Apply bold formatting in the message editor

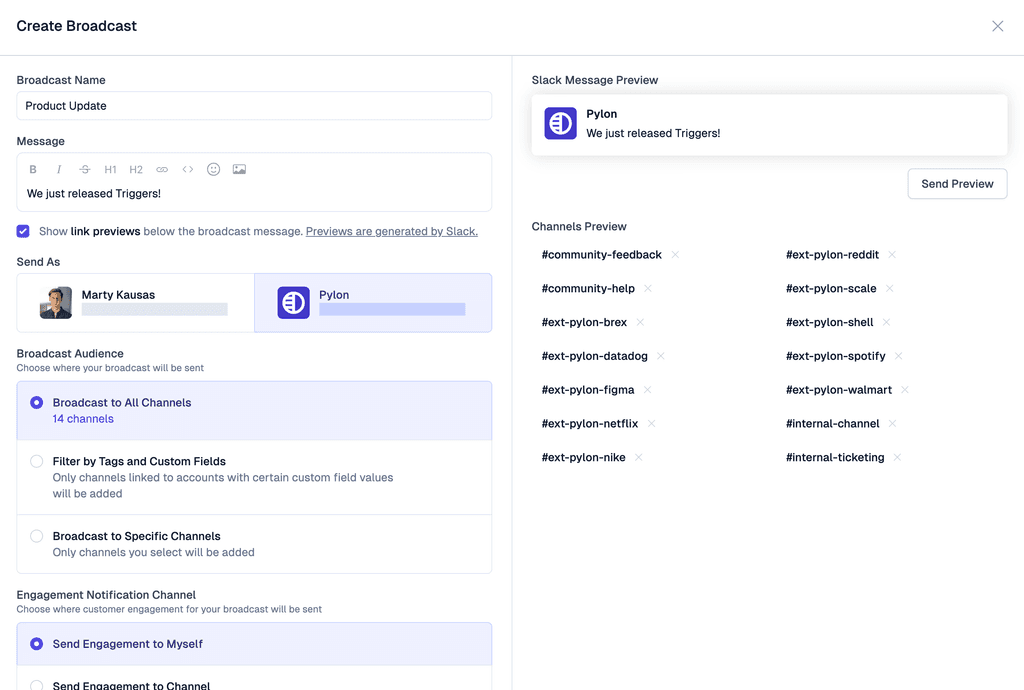tap(33, 169)
